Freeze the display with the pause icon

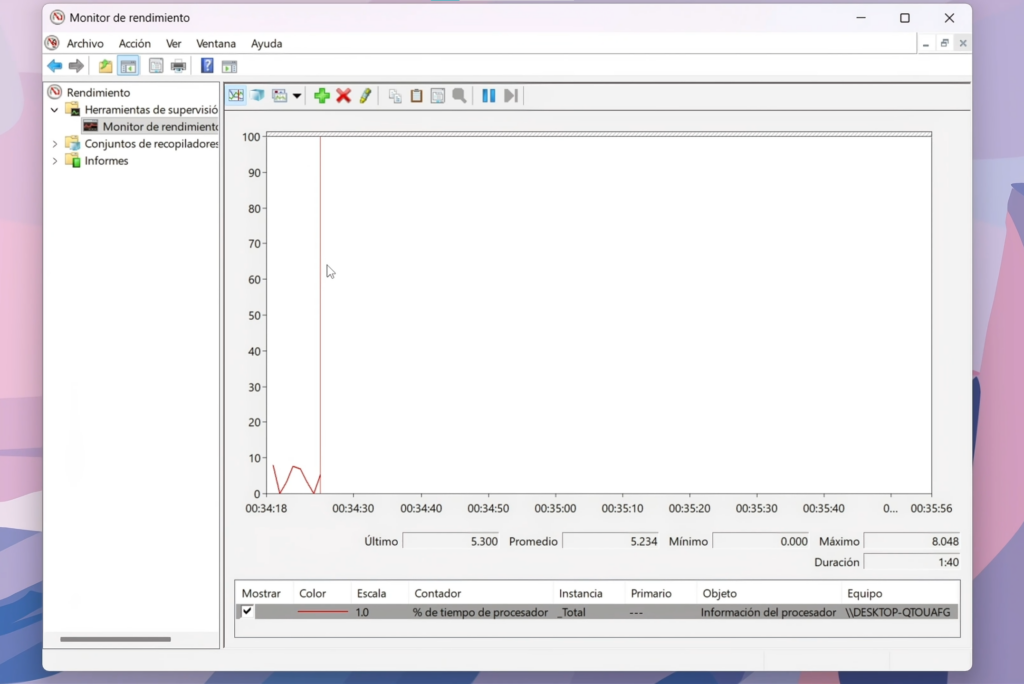point(489,95)
